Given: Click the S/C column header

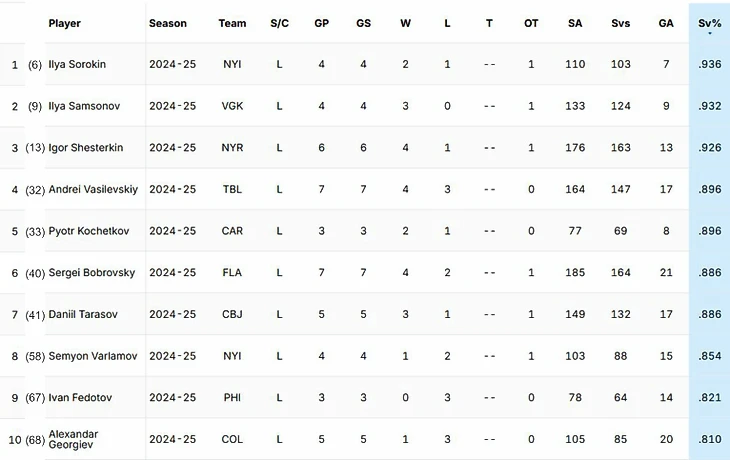Looking at the screenshot, I should (279, 23).
